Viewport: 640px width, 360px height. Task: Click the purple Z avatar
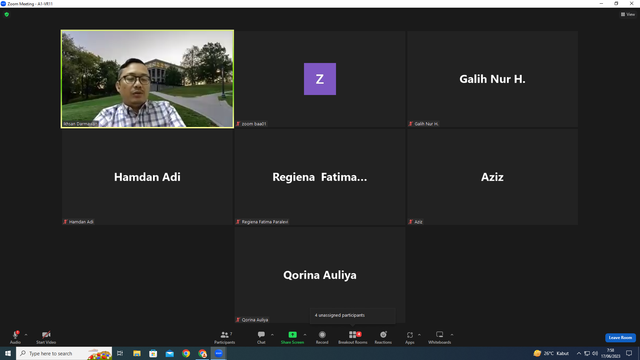pyautogui.click(x=320, y=79)
